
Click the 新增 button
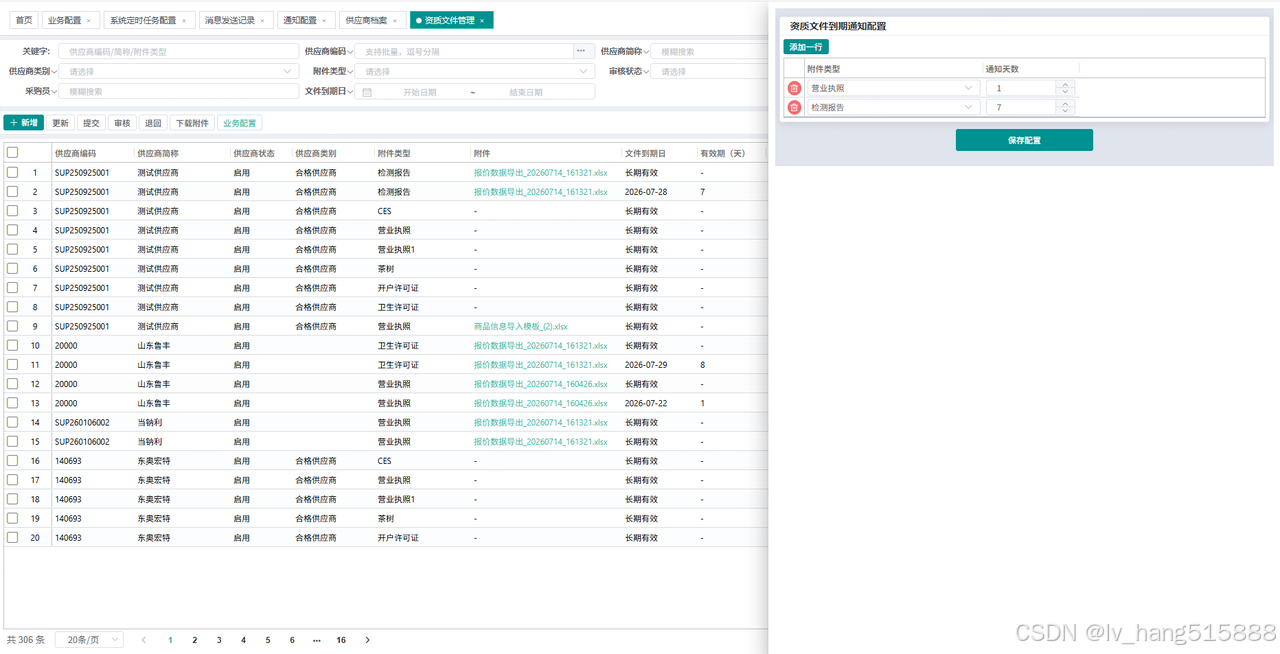[24, 123]
